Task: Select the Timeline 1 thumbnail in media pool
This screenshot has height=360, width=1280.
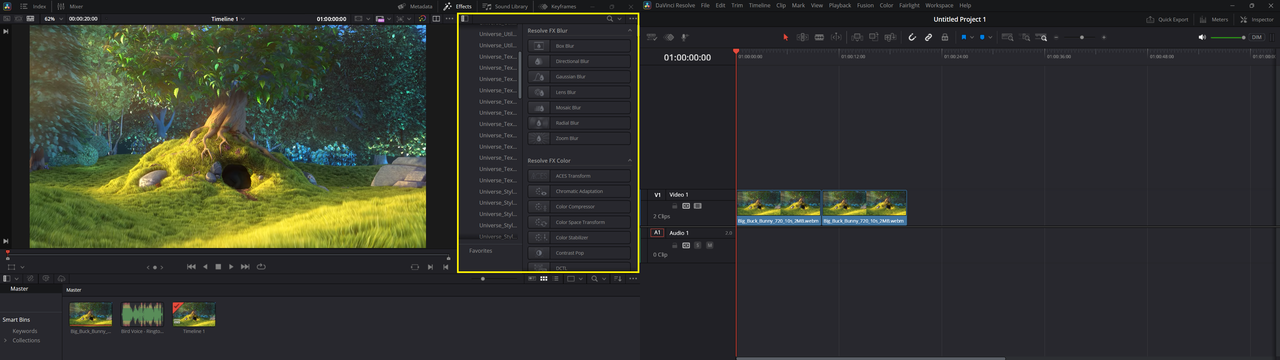Action: 194,314
